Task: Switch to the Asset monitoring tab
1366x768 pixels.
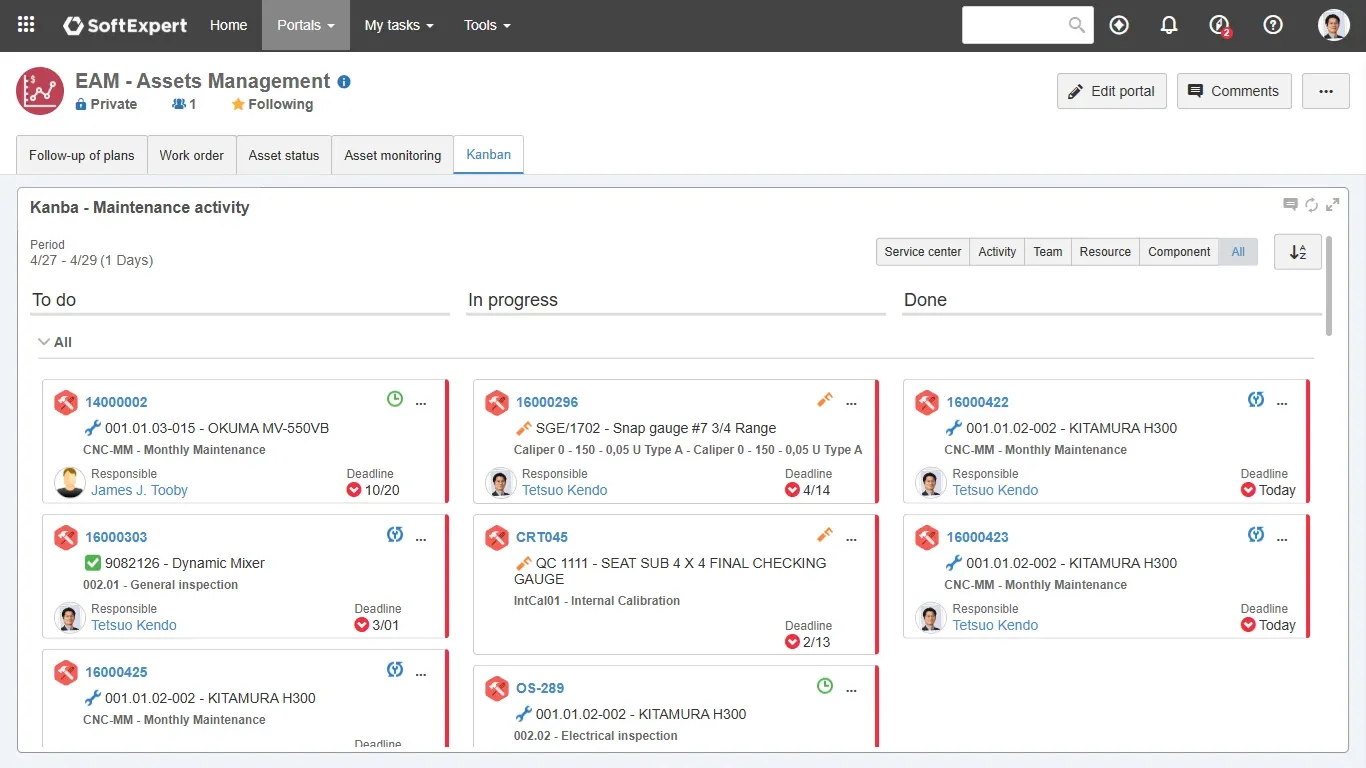Action: pyautogui.click(x=392, y=155)
